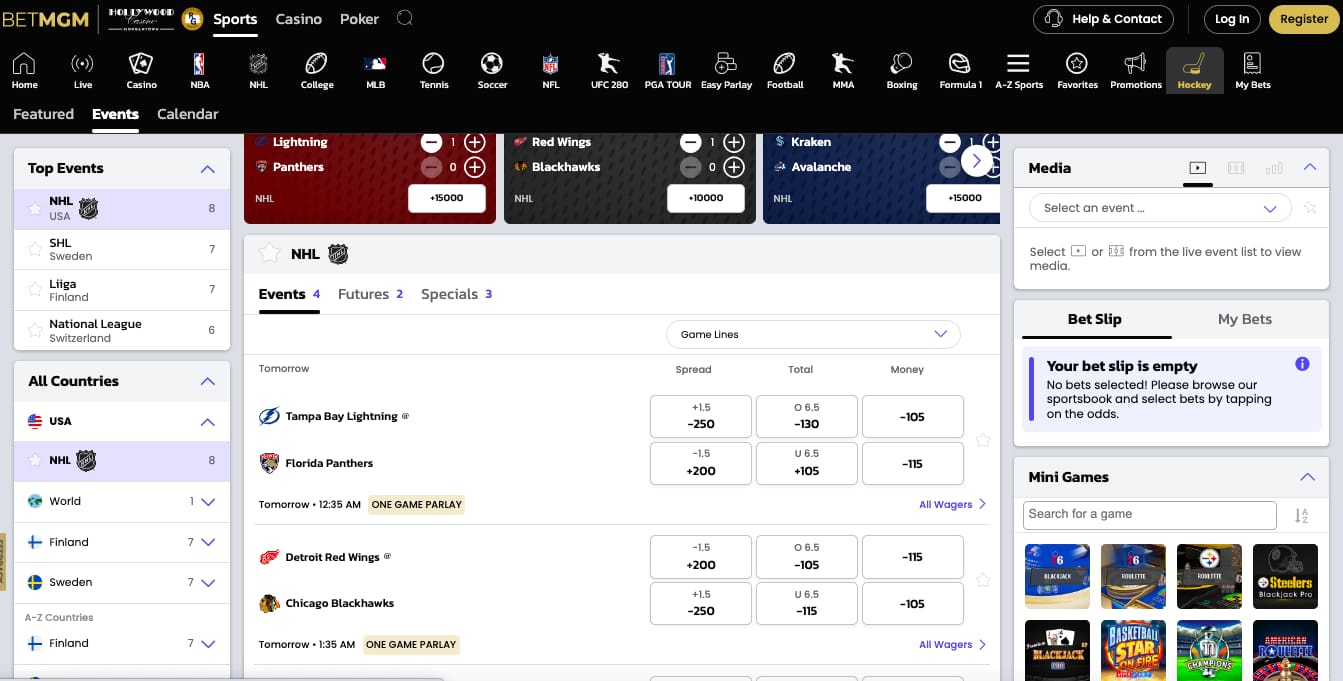Expand the Sweden country row
The width and height of the screenshot is (1343, 681).
pos(208,583)
